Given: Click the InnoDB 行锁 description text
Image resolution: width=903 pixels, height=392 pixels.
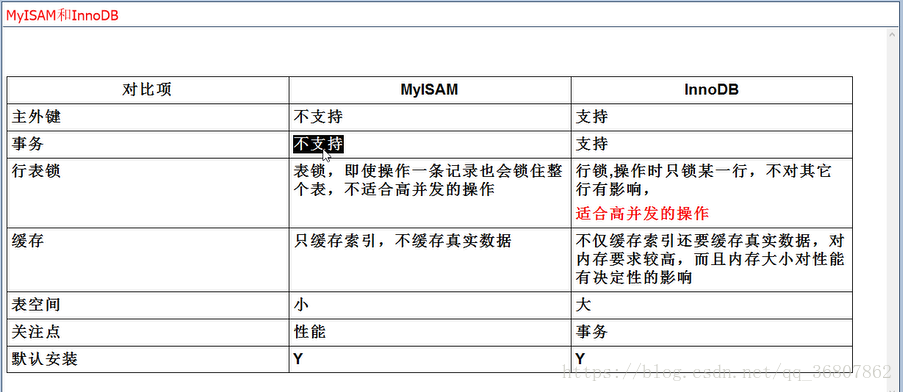Looking at the screenshot, I should coord(703,180).
